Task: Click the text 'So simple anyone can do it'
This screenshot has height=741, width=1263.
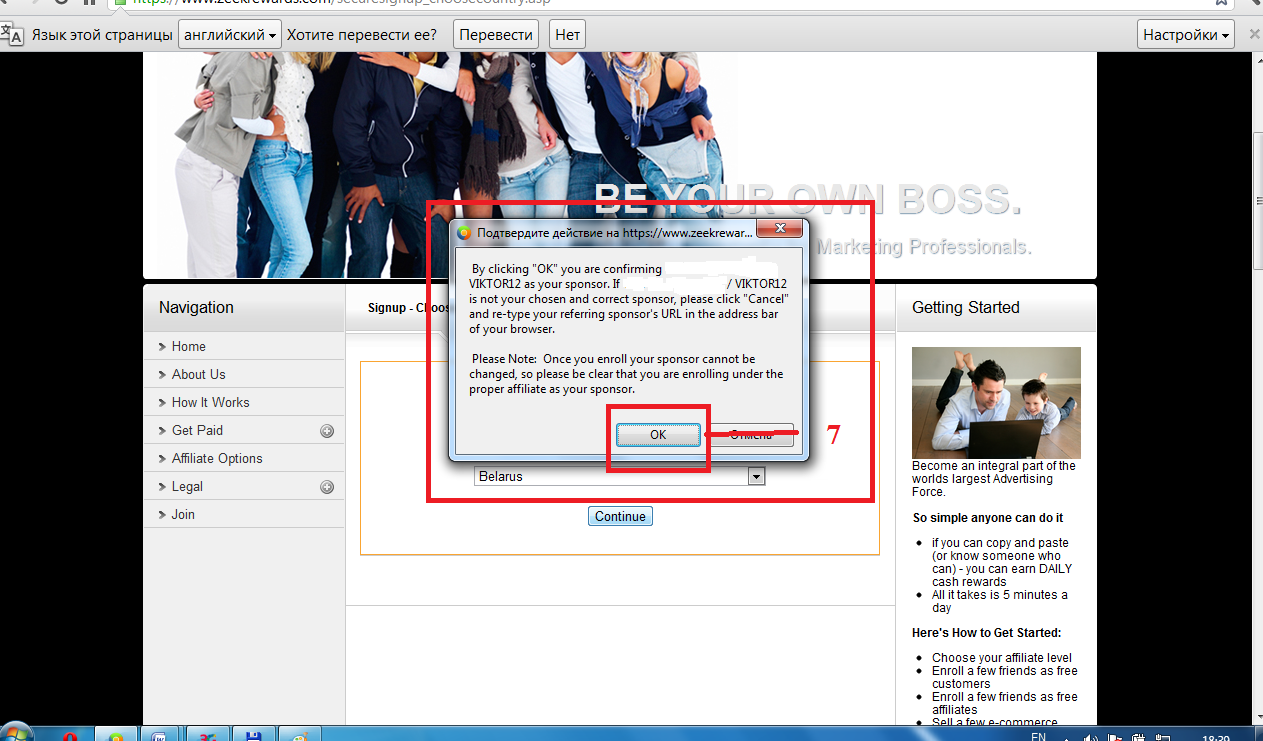Action: click(988, 518)
